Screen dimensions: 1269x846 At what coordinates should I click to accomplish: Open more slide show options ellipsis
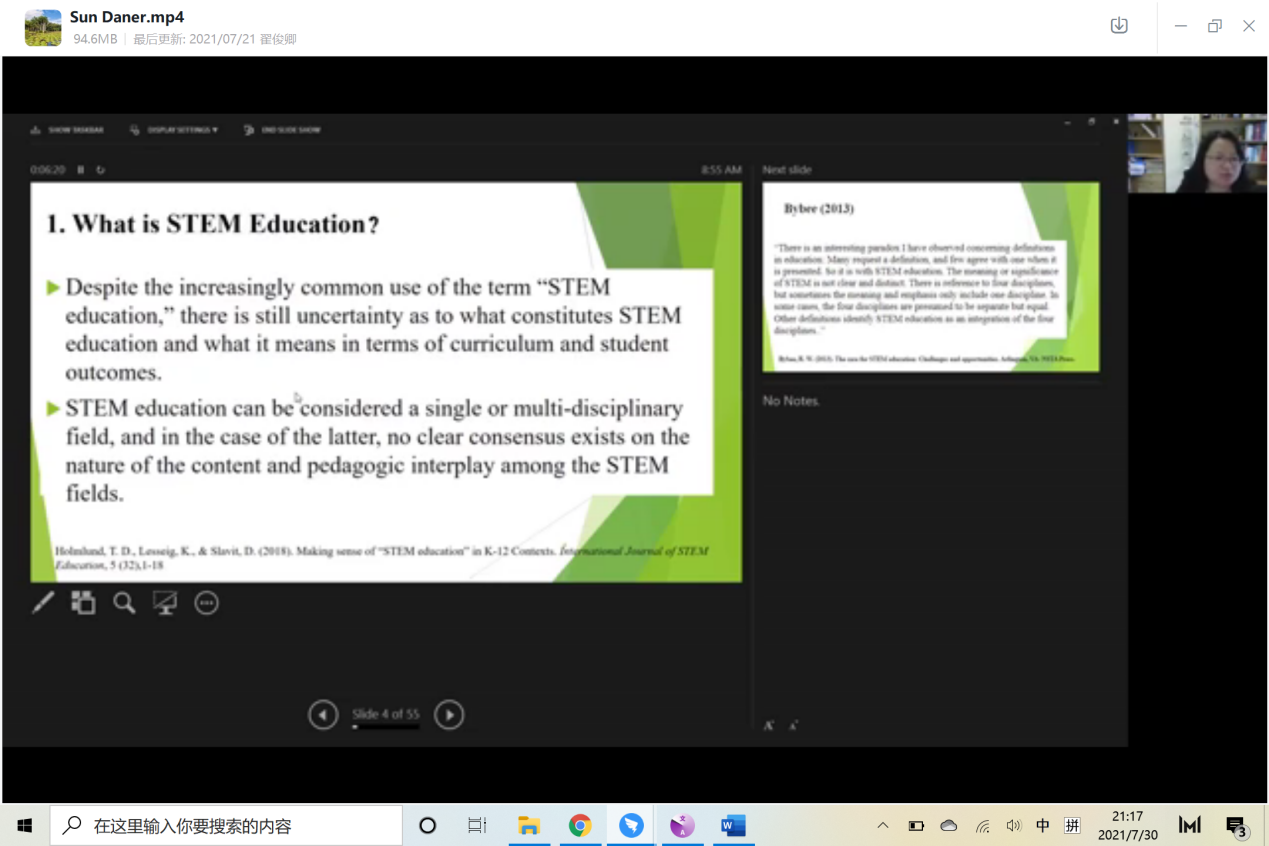[x=206, y=603]
